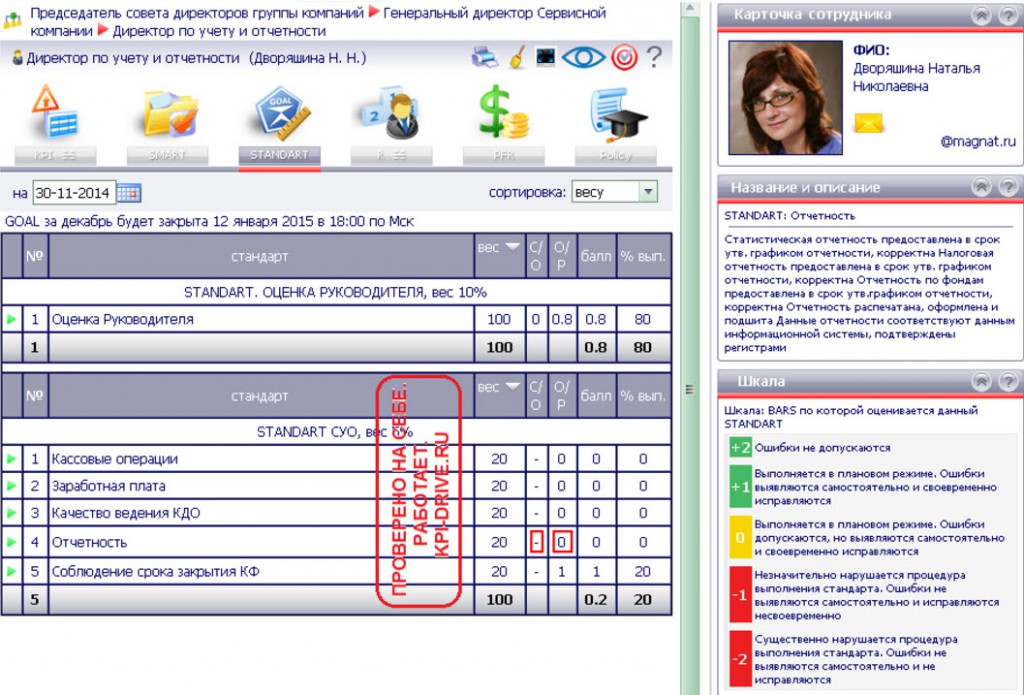Sort by вес in the ОЦЕНКА РУКОВОДИТЕЛЯ table
The image size is (1024, 695).
coord(499,248)
